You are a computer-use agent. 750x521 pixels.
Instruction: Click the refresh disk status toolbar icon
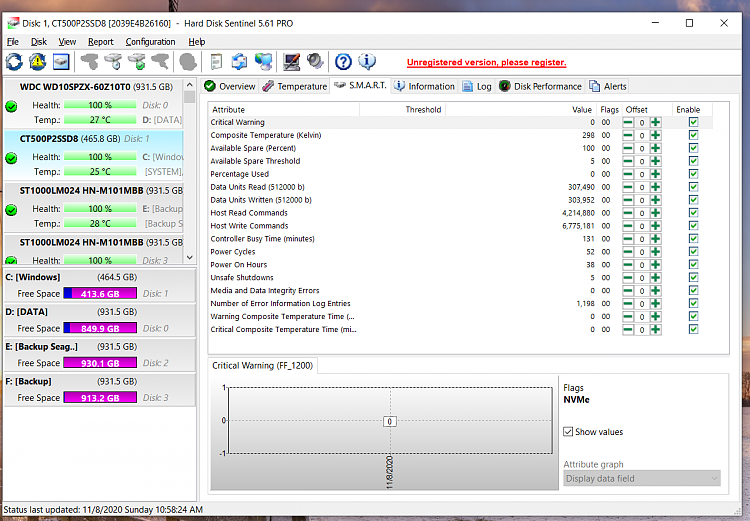tap(14, 62)
